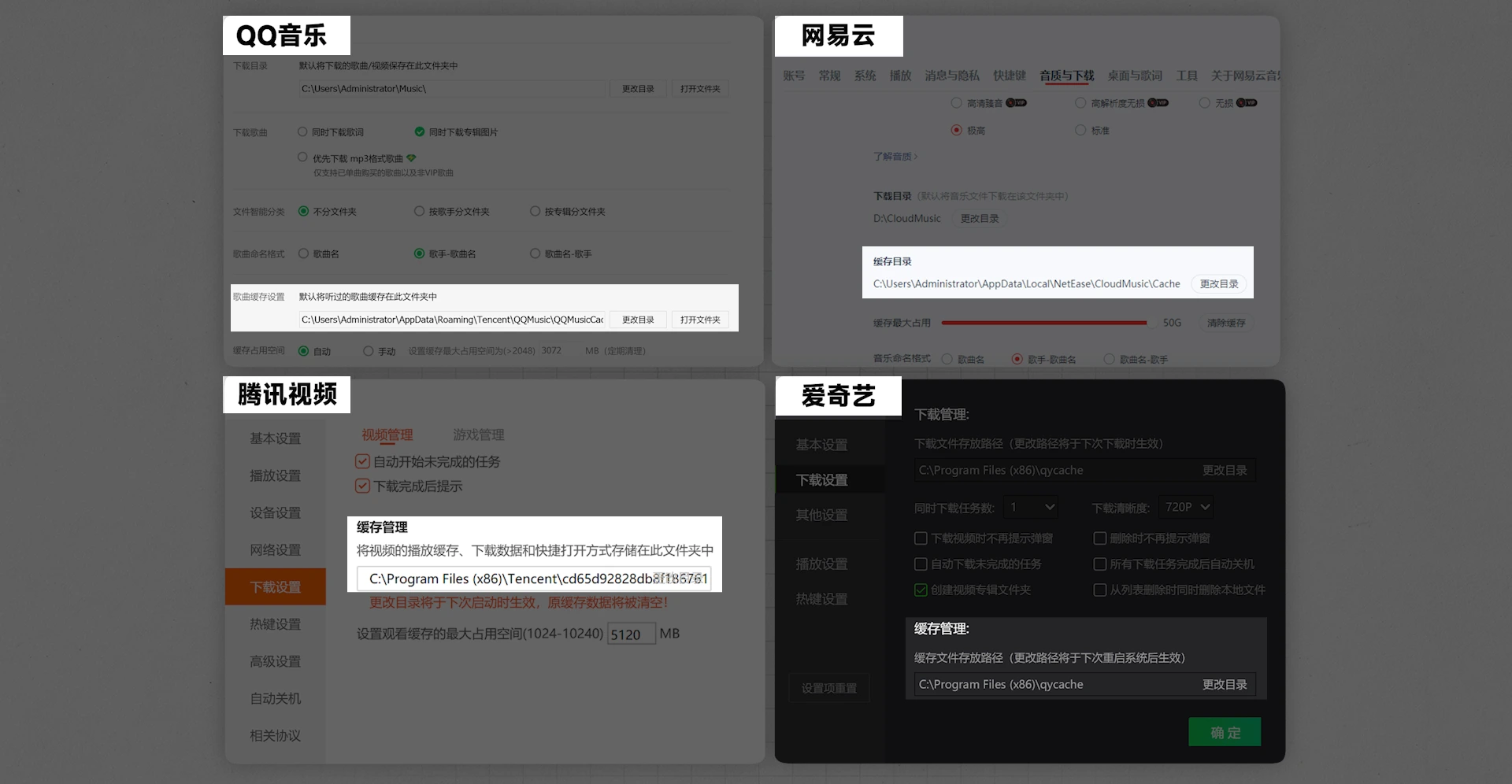Viewport: 1512px width, 784px height.
Task: Switch to 游戏管理 tab in 腾讯视频
Action: coord(479,435)
